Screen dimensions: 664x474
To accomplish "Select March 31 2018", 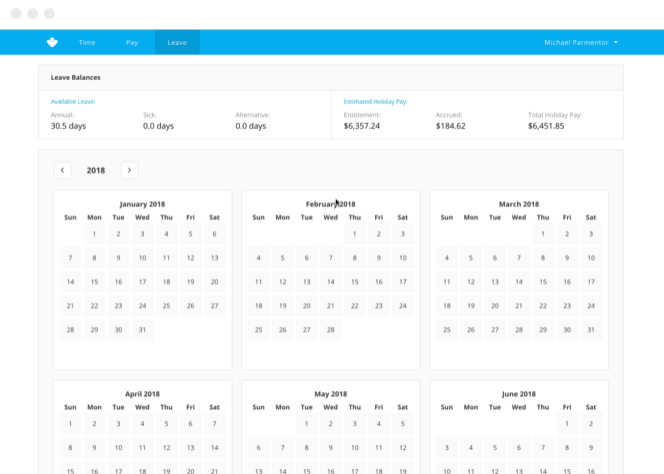I will (x=591, y=330).
